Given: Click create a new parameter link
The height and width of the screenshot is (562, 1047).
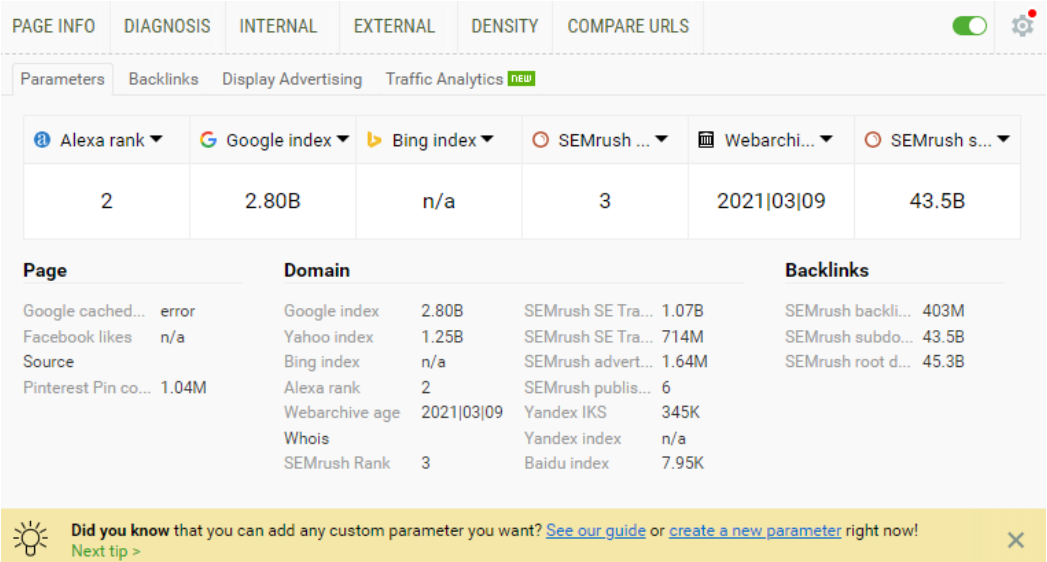Looking at the screenshot, I should pyautogui.click(x=755, y=531).
